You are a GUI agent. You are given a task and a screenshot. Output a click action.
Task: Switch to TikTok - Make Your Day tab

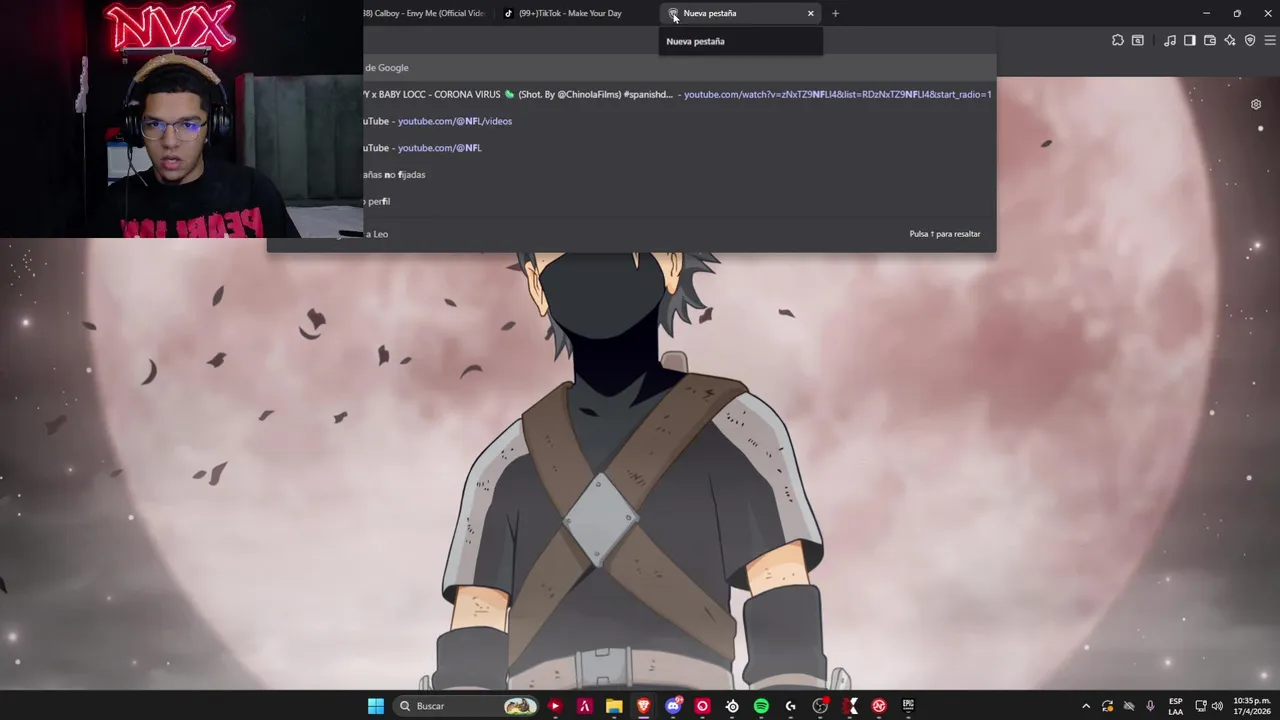click(572, 13)
